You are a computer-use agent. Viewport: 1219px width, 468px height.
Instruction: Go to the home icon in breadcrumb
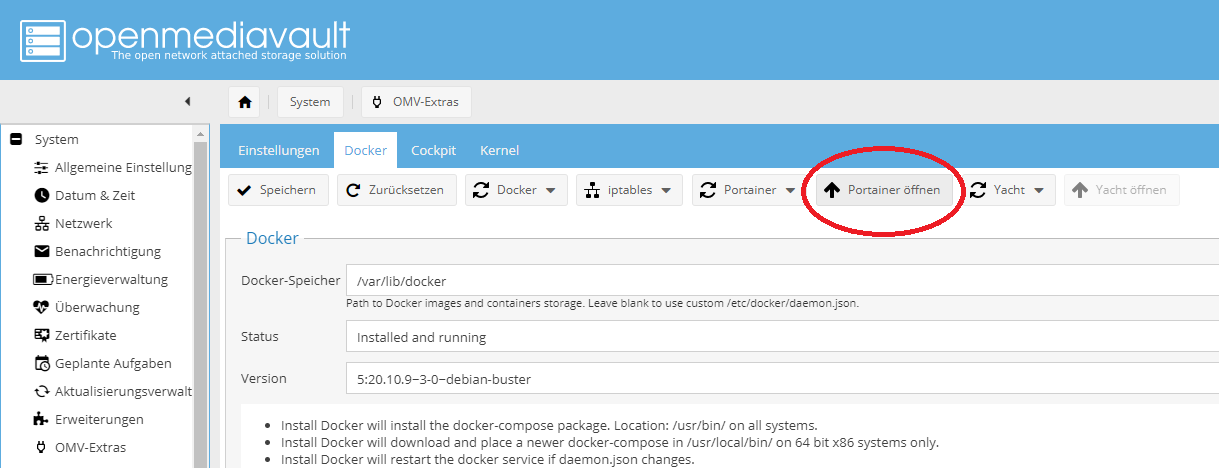(244, 102)
